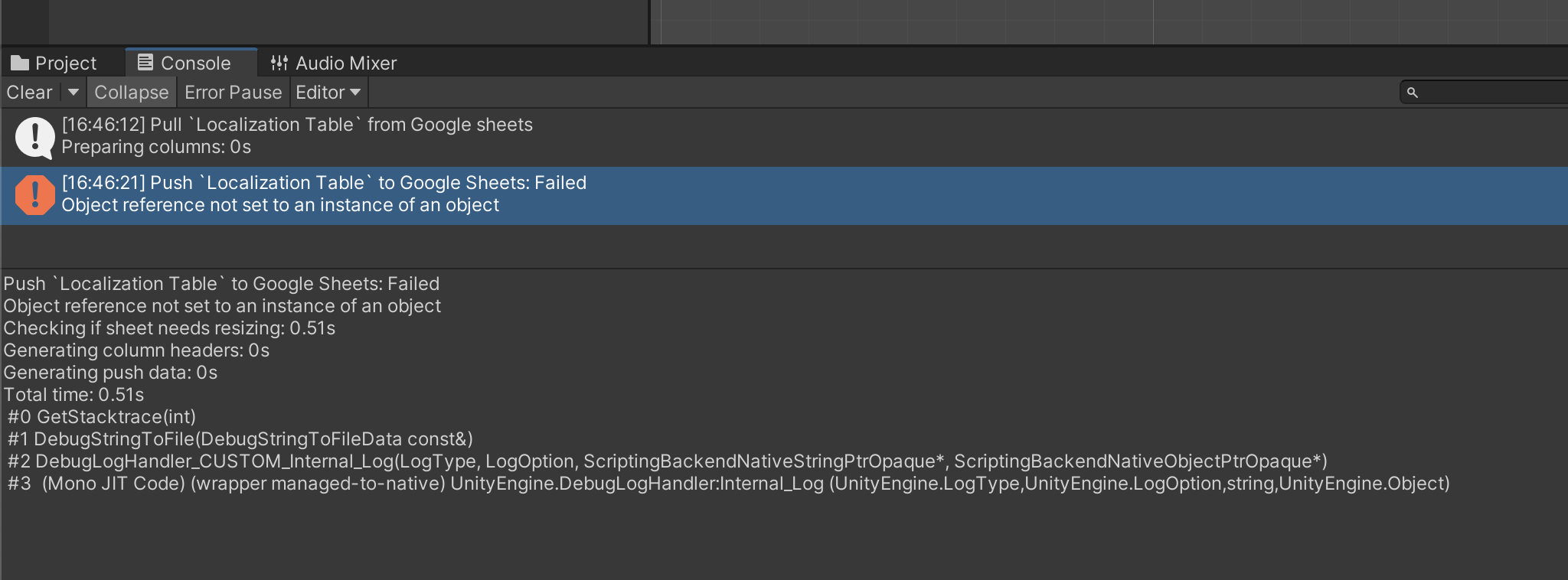Open the dropdown arrow next to Clear
1568x580 pixels.
coord(73,93)
